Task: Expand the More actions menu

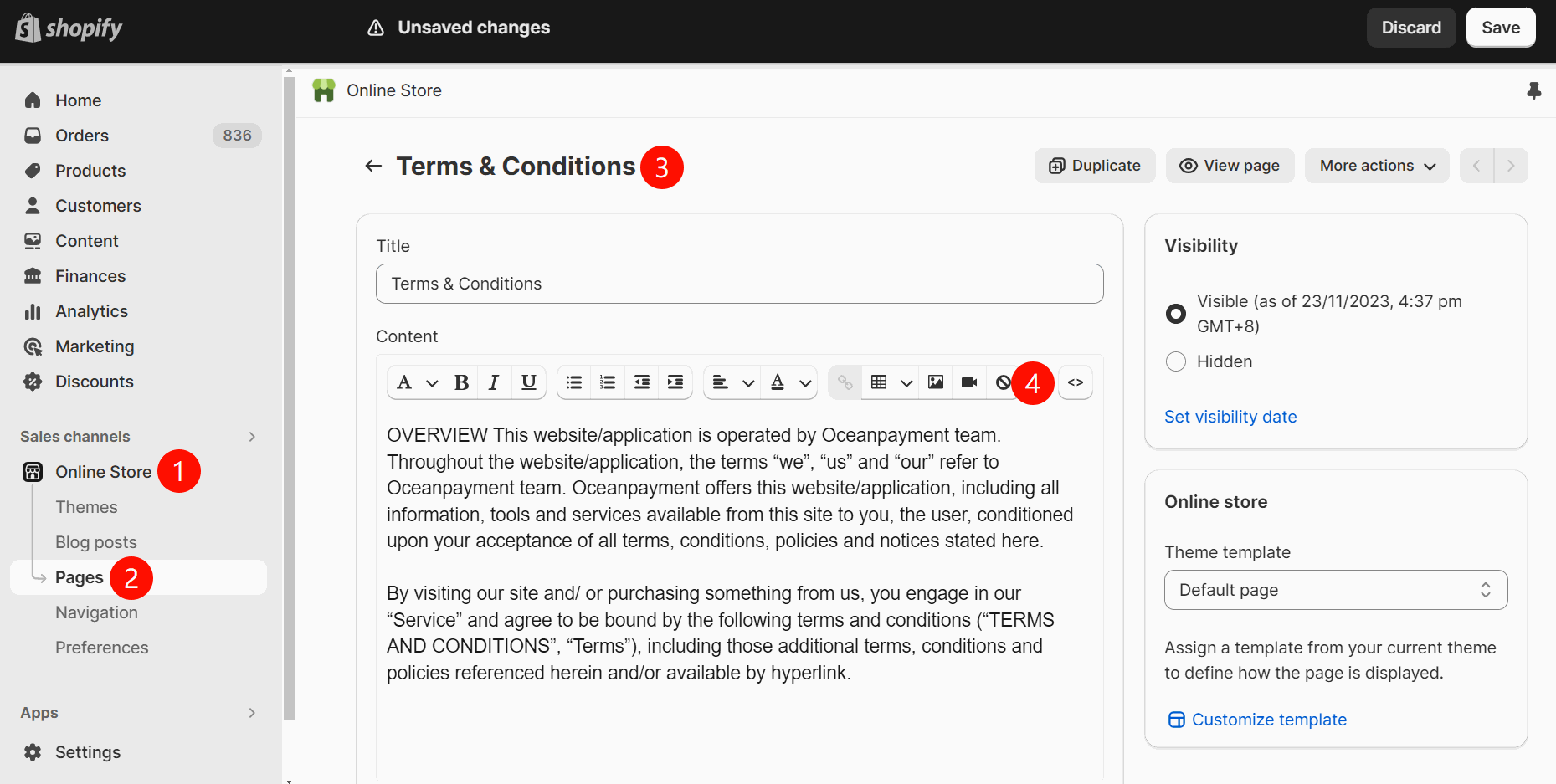Action: [x=1376, y=166]
